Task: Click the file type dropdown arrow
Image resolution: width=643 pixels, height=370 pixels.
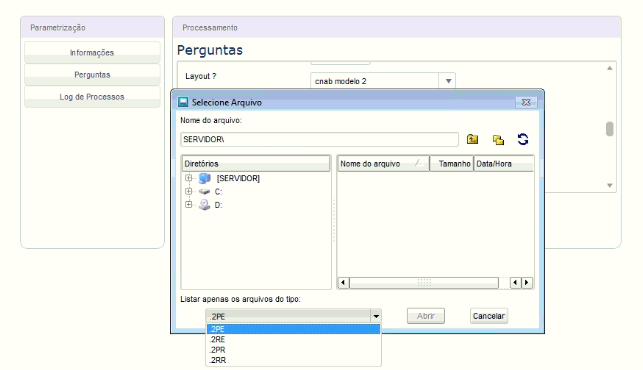Action: tap(376, 316)
